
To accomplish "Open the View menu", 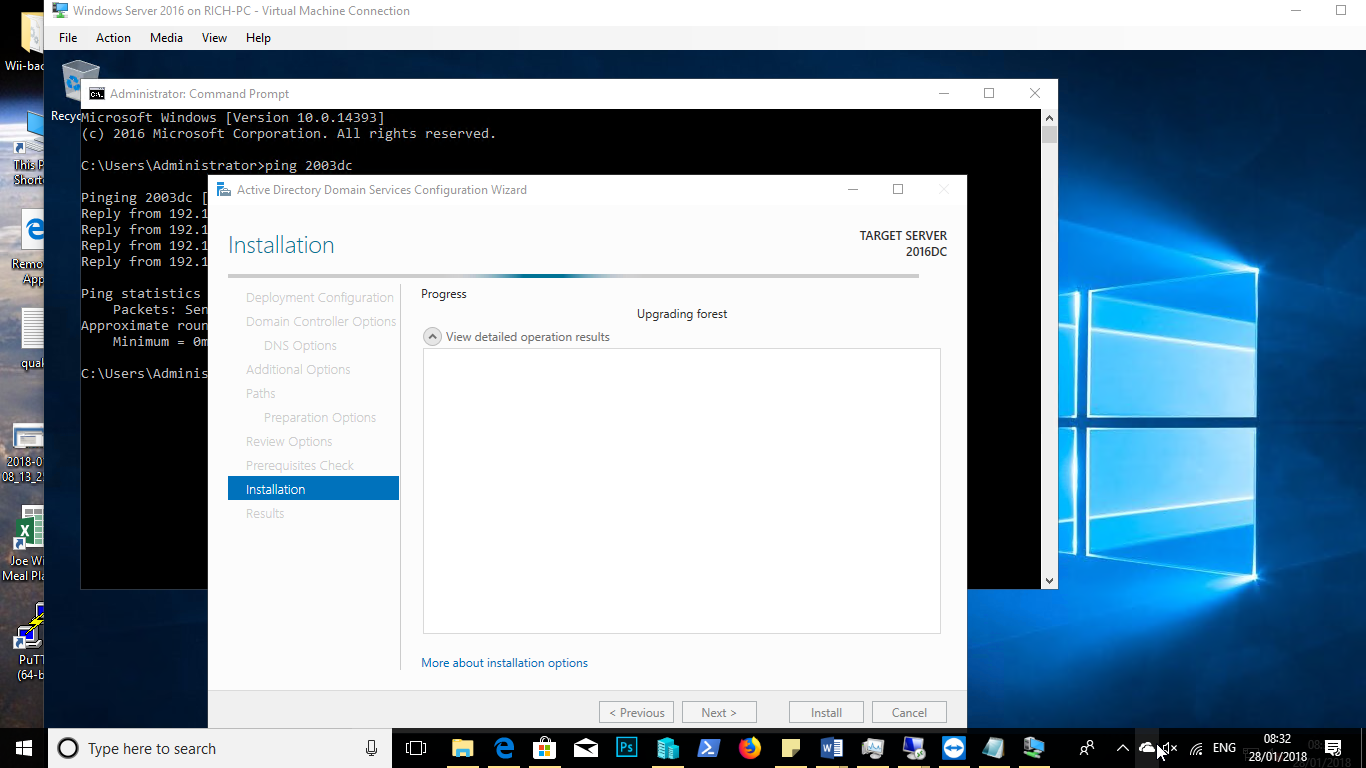I will tap(214, 38).
